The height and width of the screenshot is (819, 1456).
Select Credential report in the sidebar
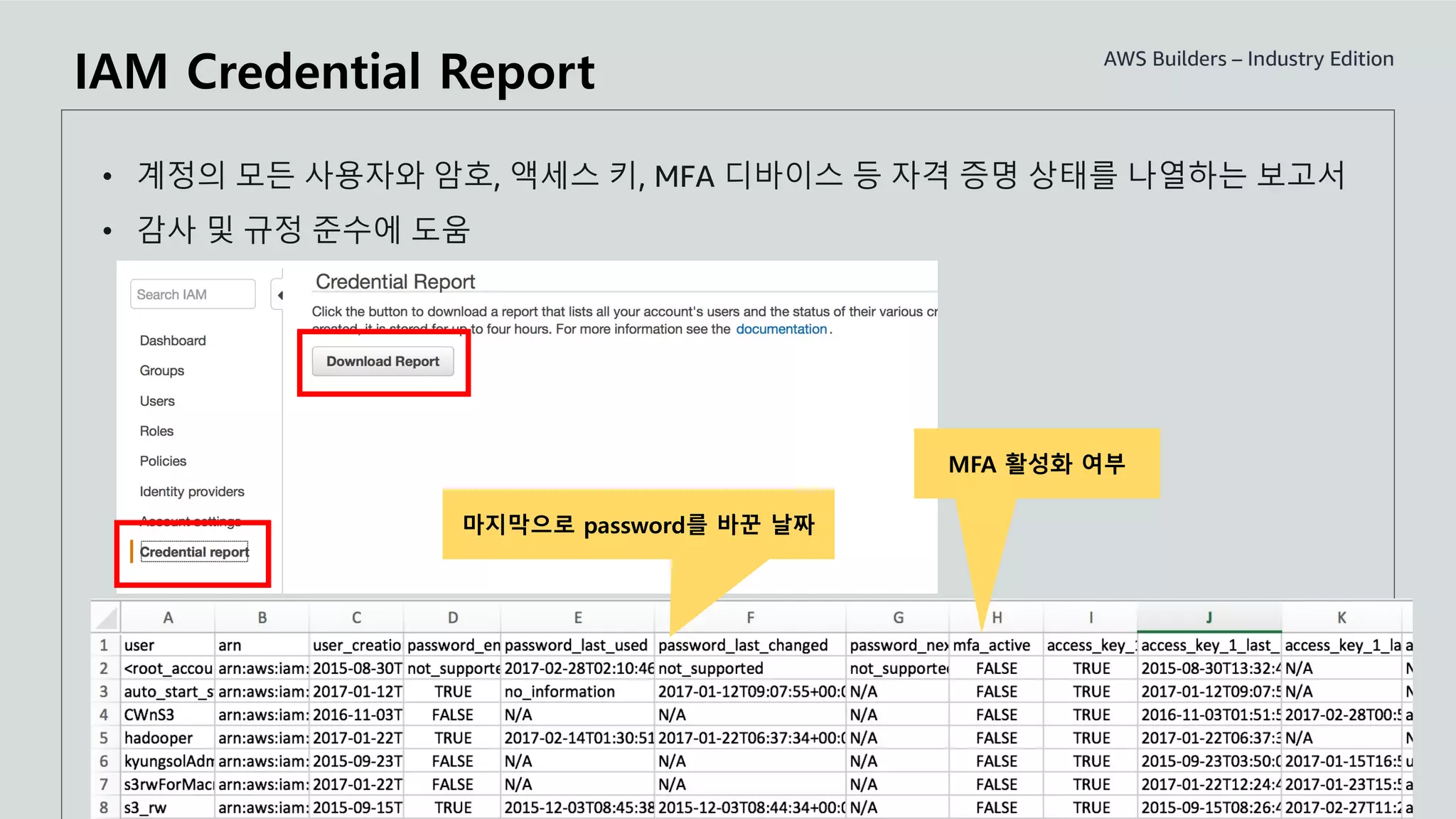[x=194, y=552]
